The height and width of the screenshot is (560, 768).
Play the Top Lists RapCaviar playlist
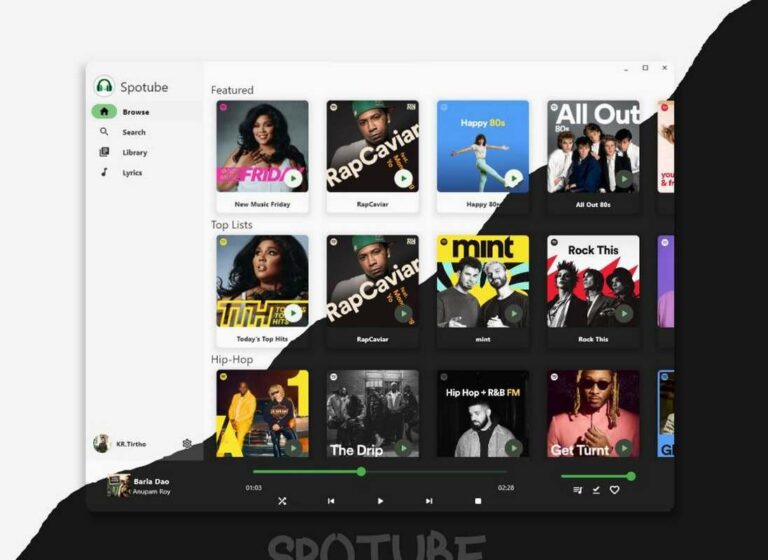click(403, 314)
